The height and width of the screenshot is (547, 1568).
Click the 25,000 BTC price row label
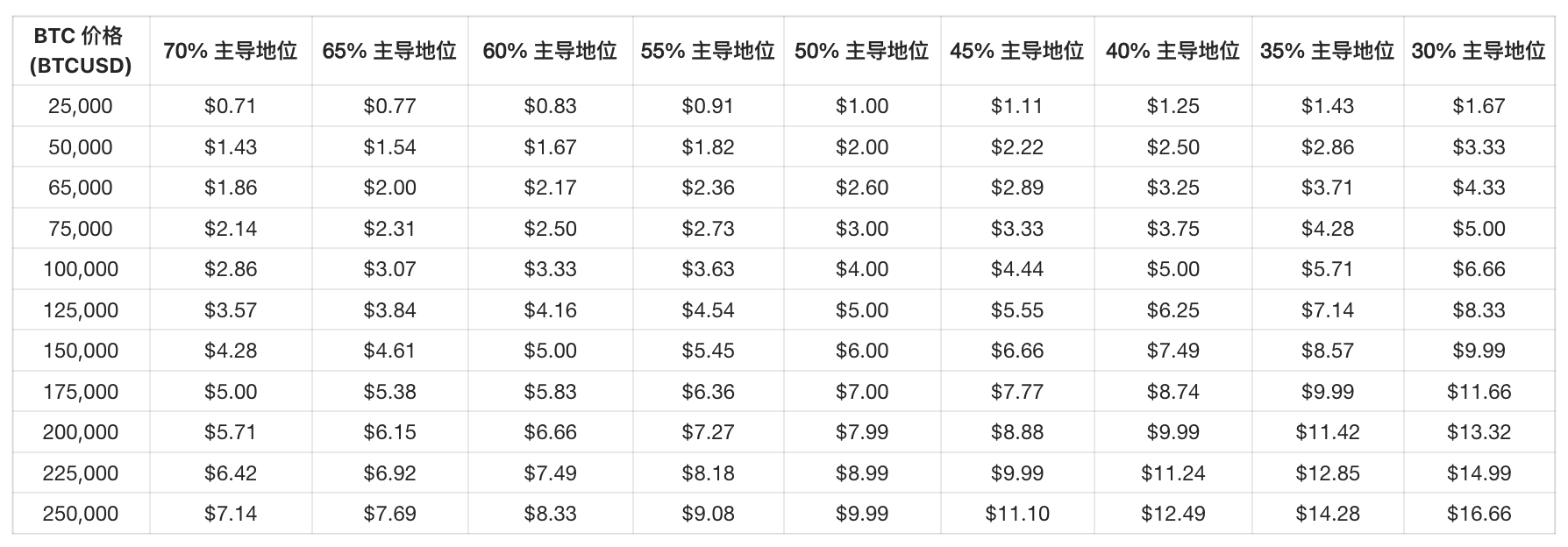81,106
